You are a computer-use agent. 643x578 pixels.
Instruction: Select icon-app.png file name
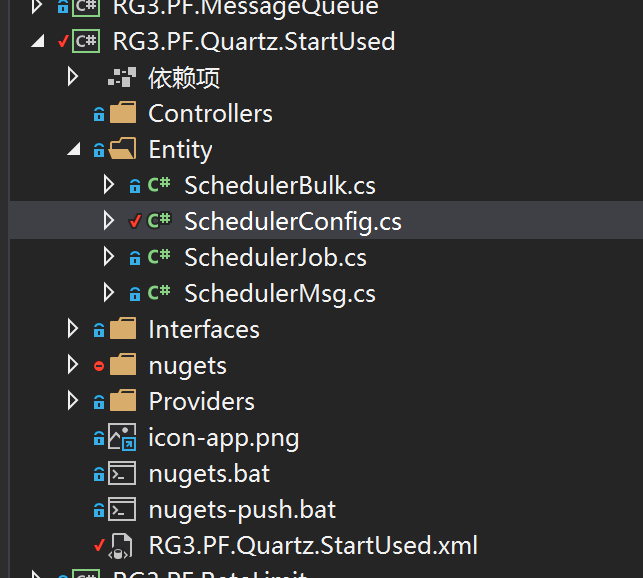point(223,438)
